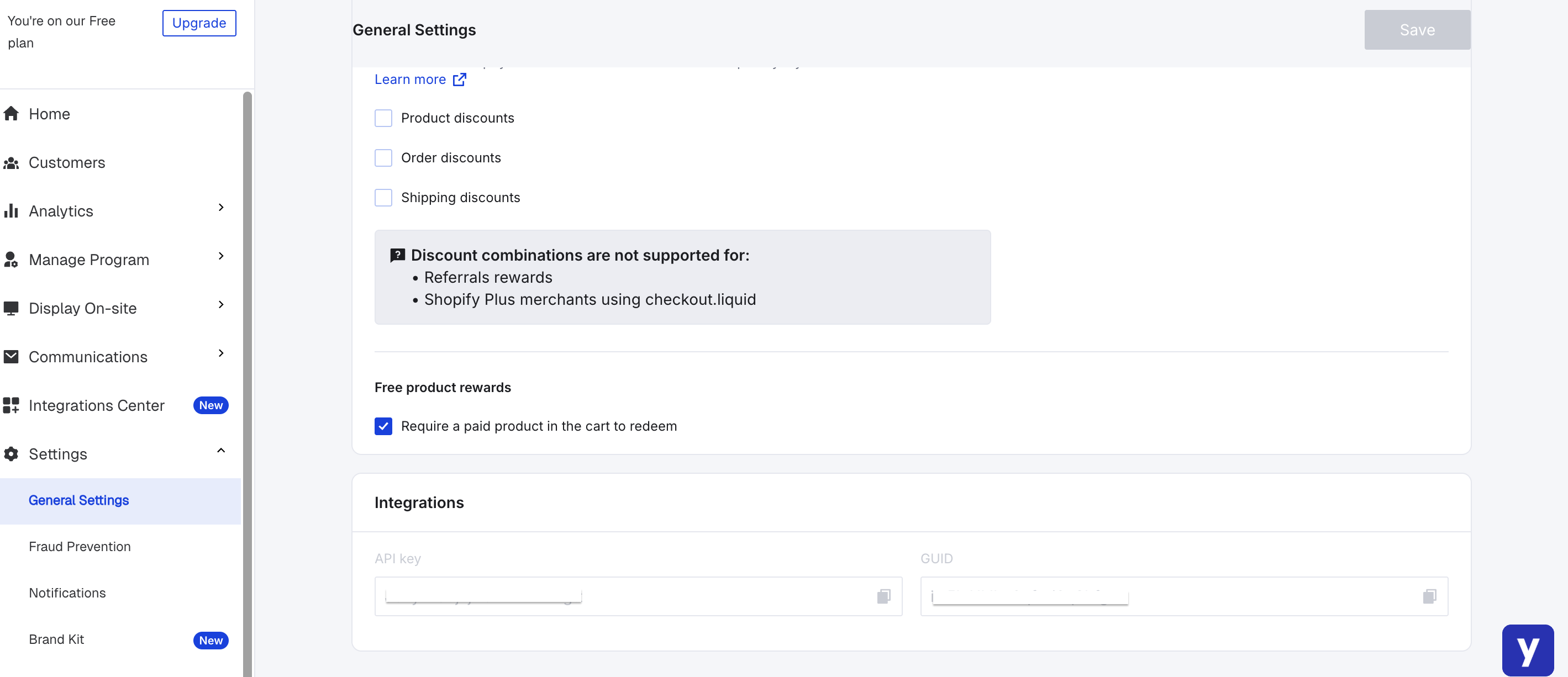Click the Customers people icon
The width and height of the screenshot is (1568, 677).
(x=11, y=163)
